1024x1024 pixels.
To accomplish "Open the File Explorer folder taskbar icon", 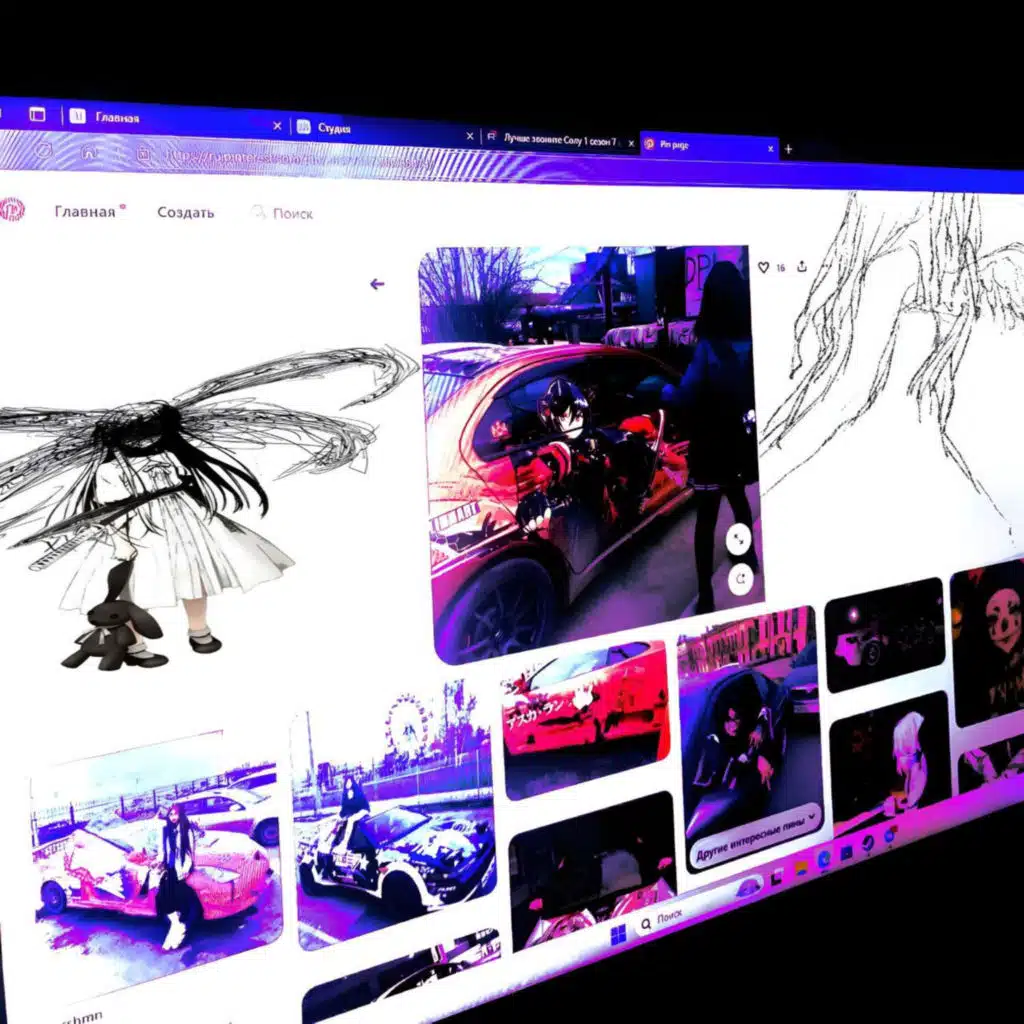I will click(x=802, y=867).
